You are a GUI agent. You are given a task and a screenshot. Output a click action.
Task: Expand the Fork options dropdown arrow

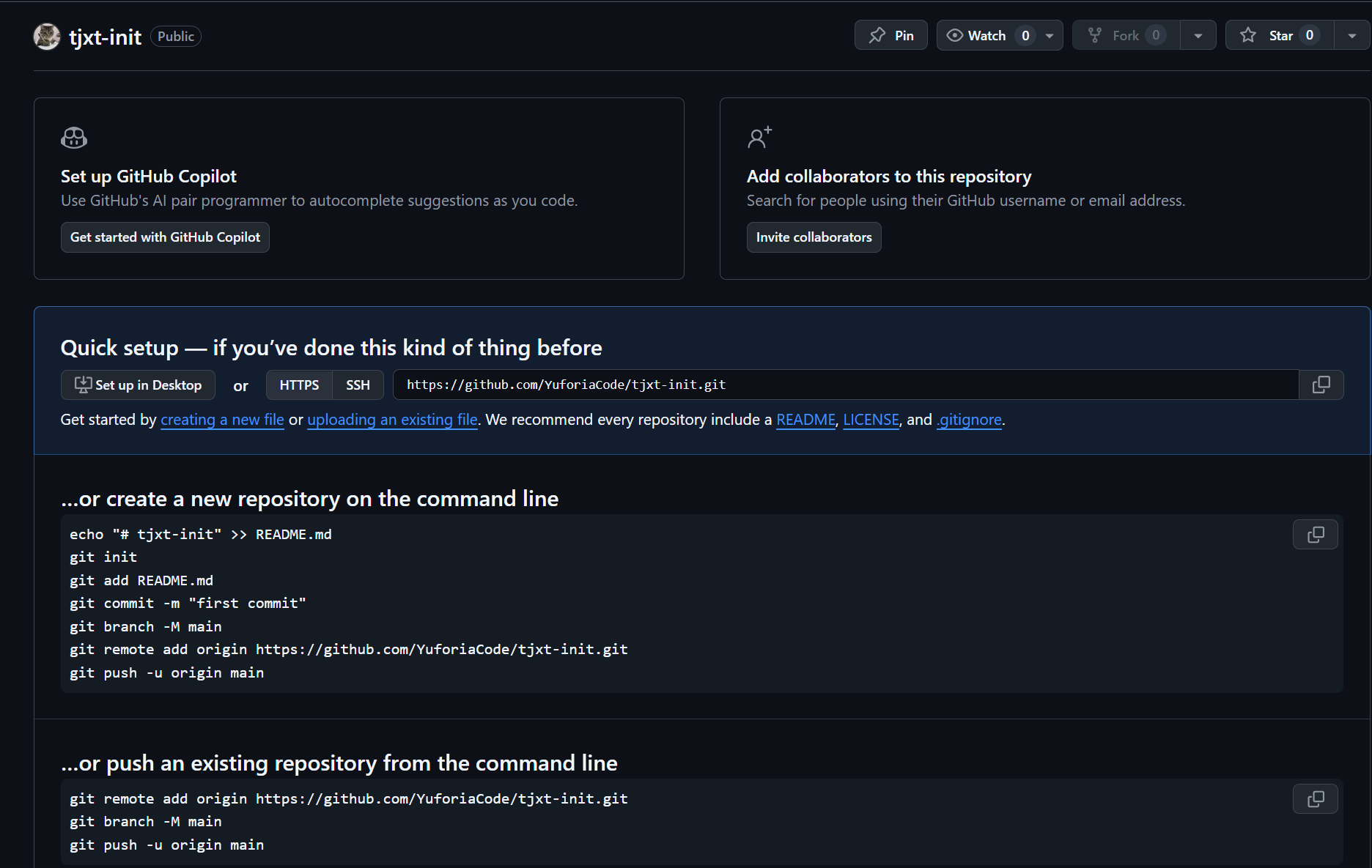tap(1198, 35)
